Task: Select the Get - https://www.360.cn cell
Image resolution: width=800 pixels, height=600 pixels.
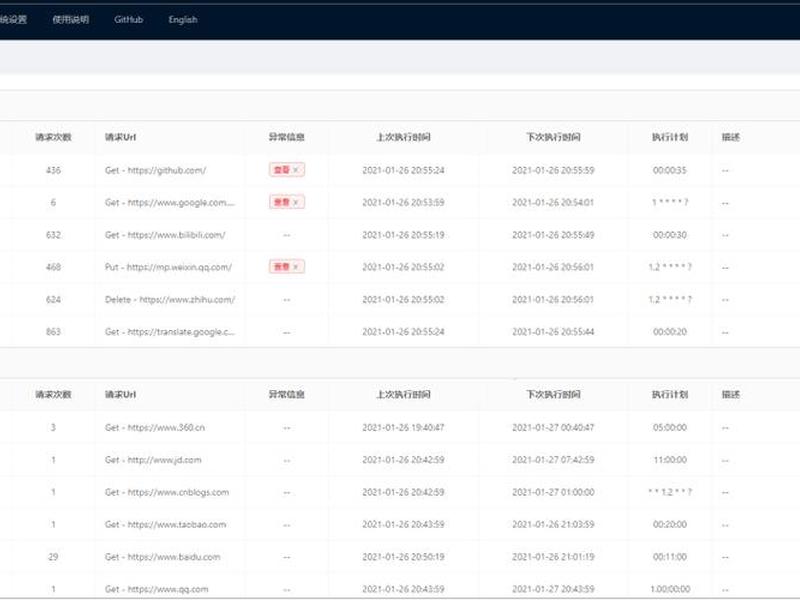Action: (x=155, y=428)
